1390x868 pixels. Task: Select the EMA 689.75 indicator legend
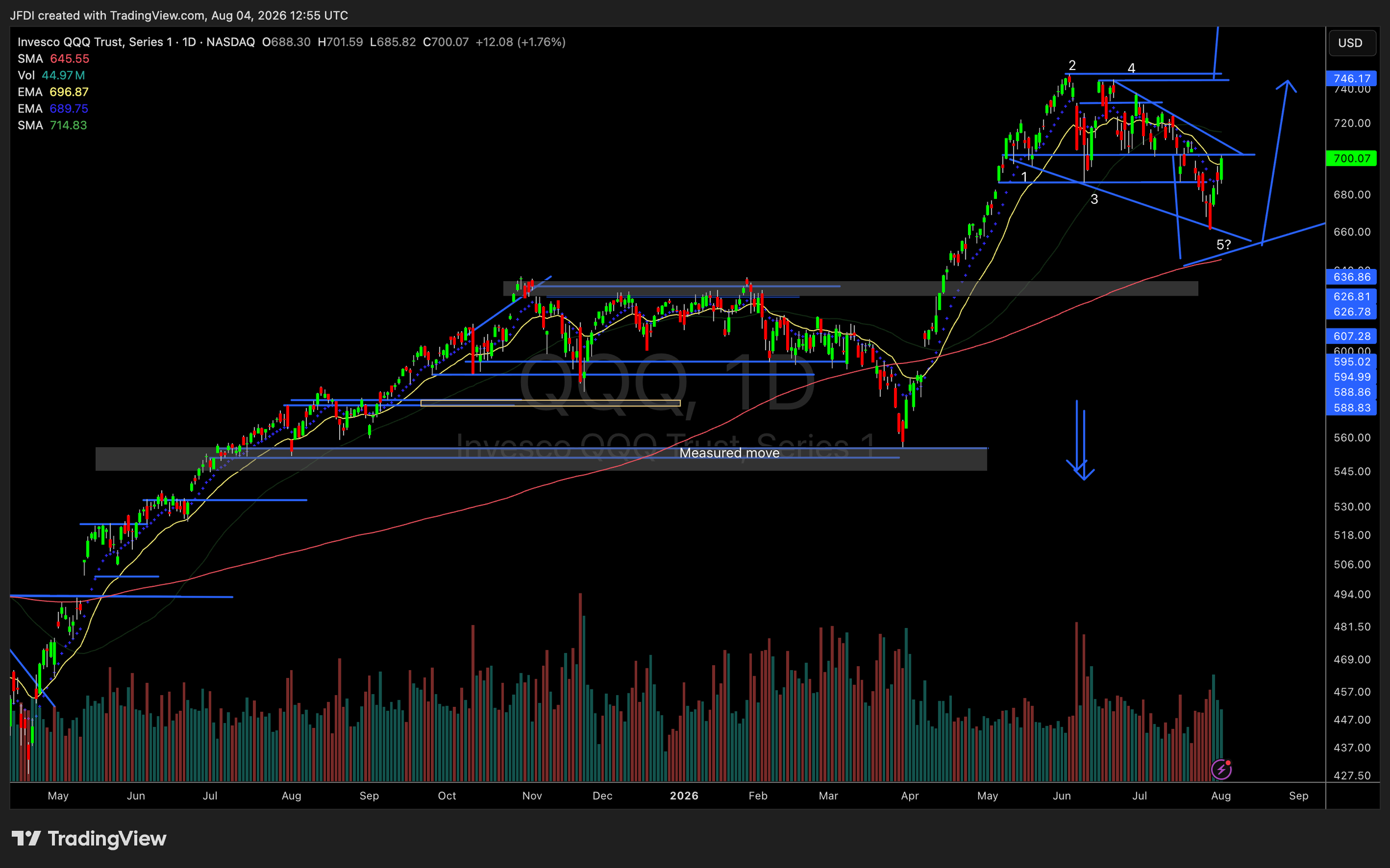53,108
